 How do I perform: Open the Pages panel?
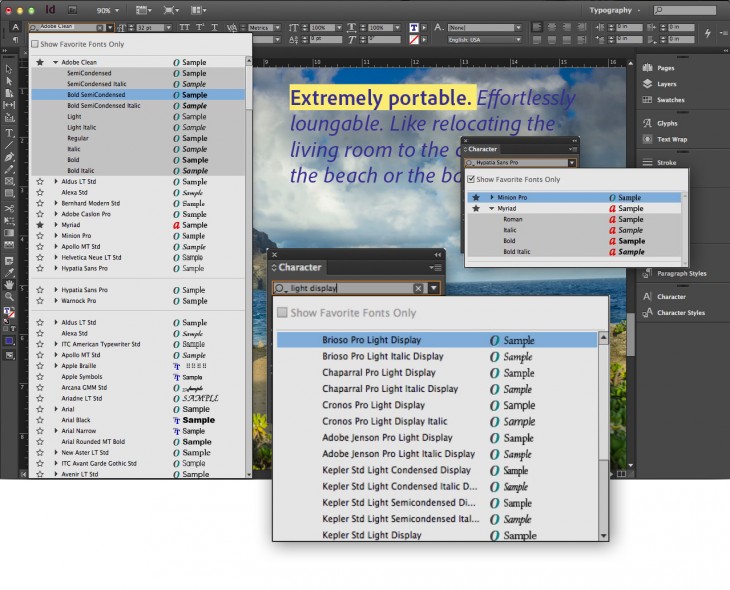point(659,68)
